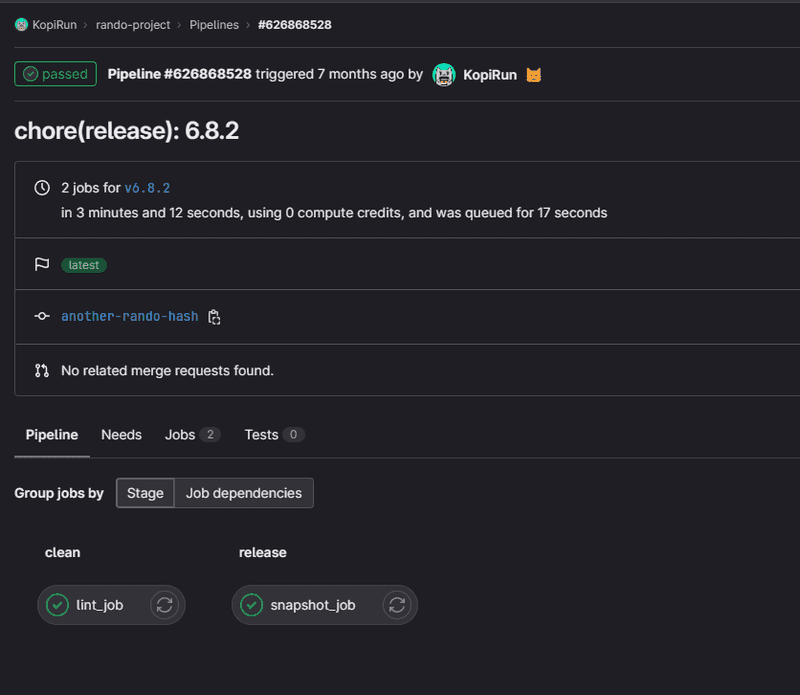Group jobs by Job dependencies
Screen dimensions: 800x695
click(243, 493)
